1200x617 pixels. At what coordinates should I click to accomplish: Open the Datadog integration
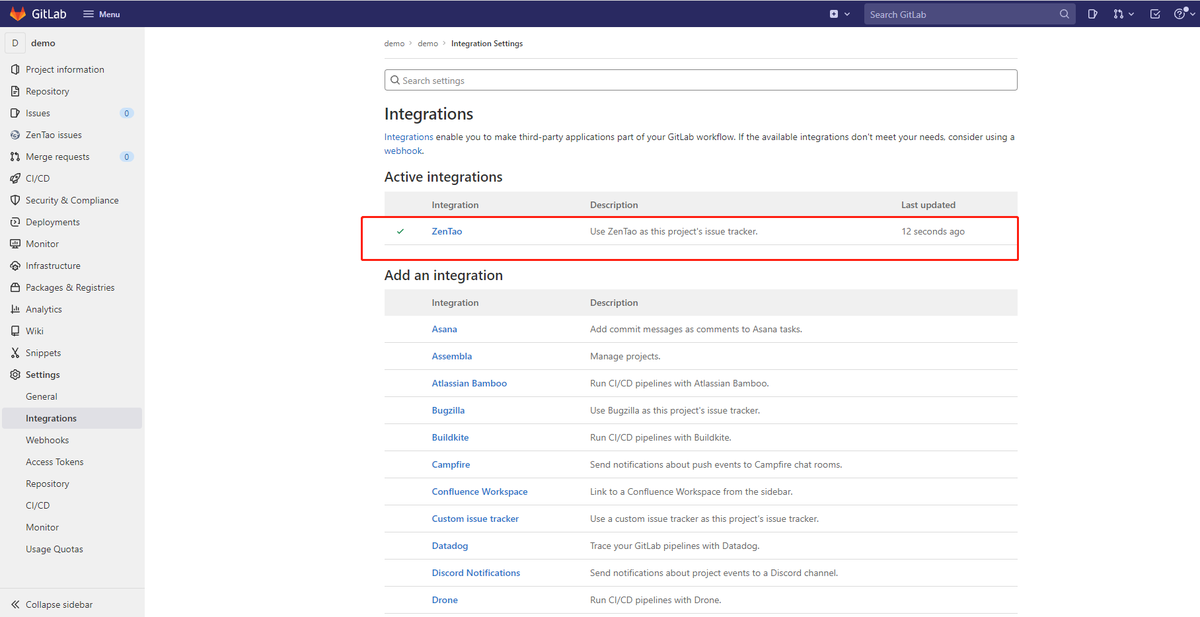450,546
